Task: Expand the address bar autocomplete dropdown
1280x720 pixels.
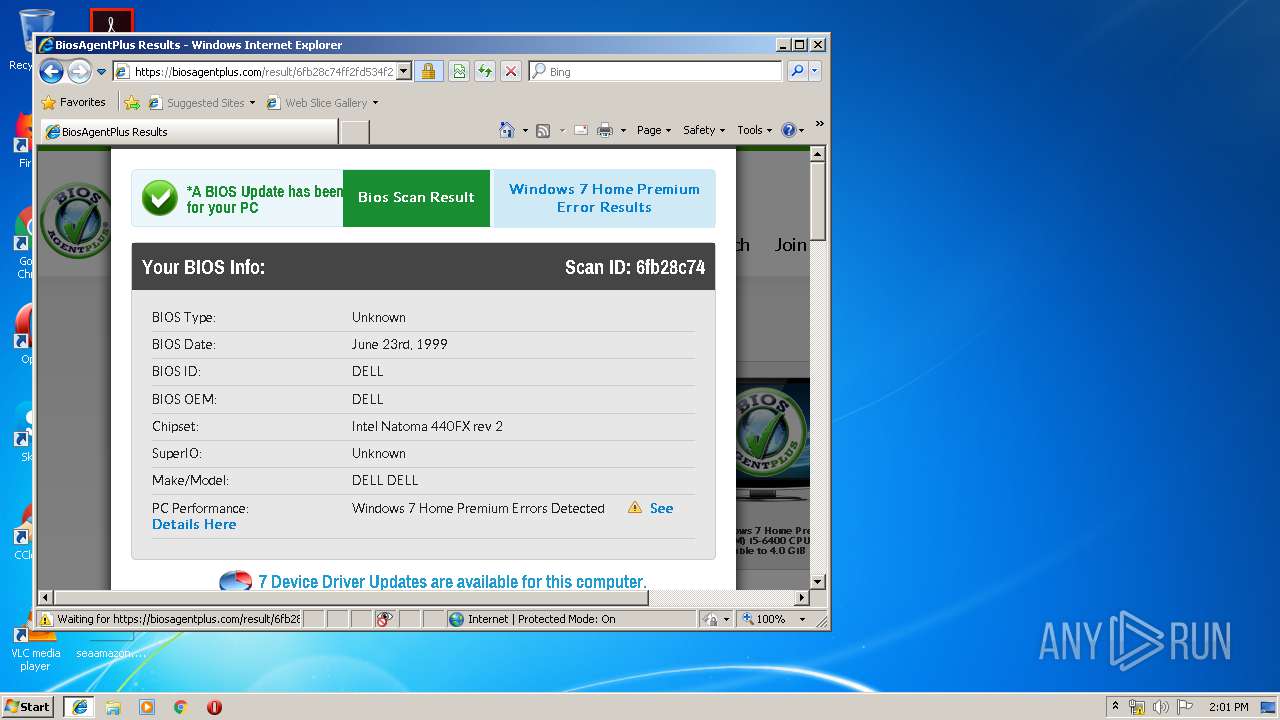Action: (404, 71)
